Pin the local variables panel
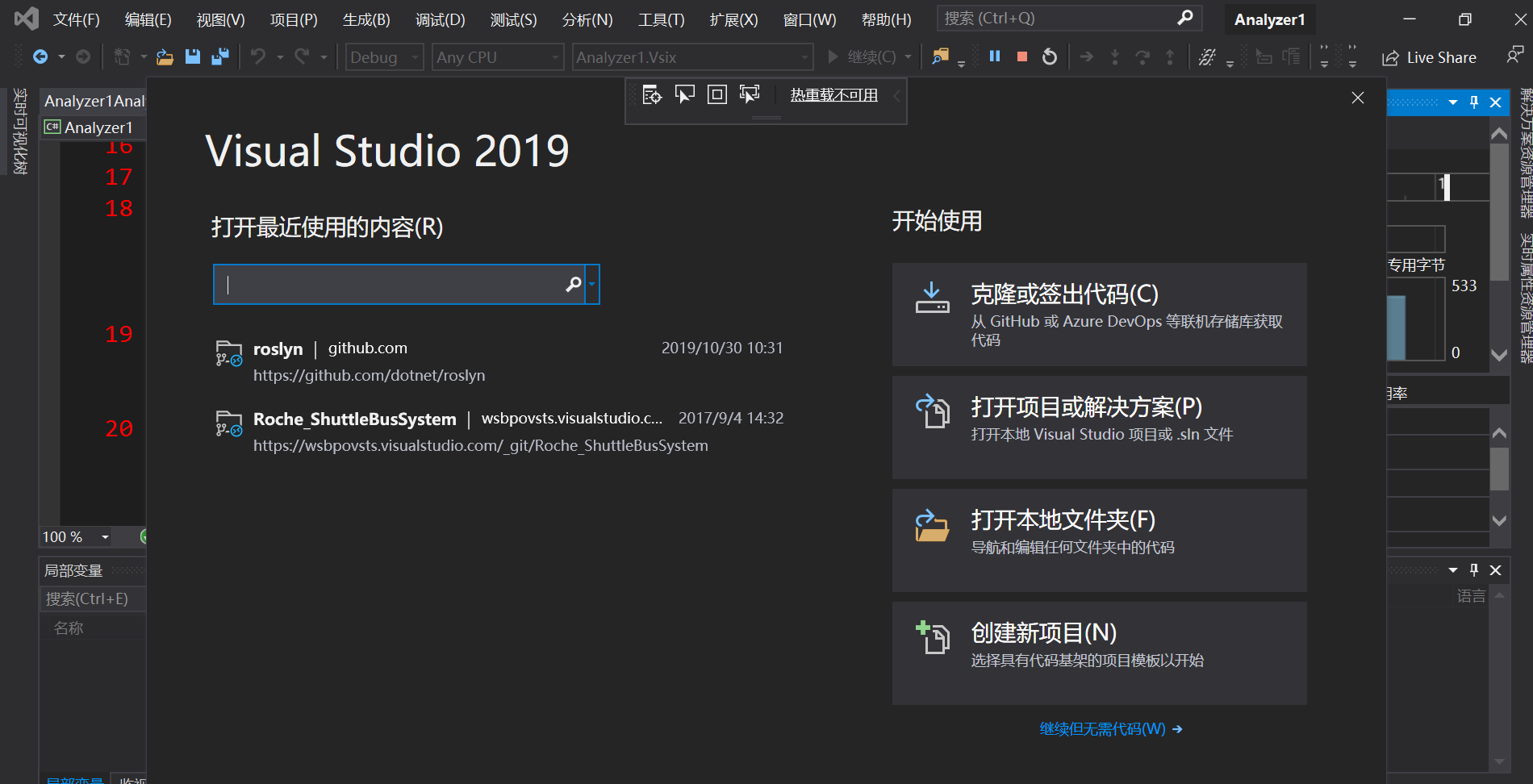Screen dimensions: 1533x784 pos(1474,569)
